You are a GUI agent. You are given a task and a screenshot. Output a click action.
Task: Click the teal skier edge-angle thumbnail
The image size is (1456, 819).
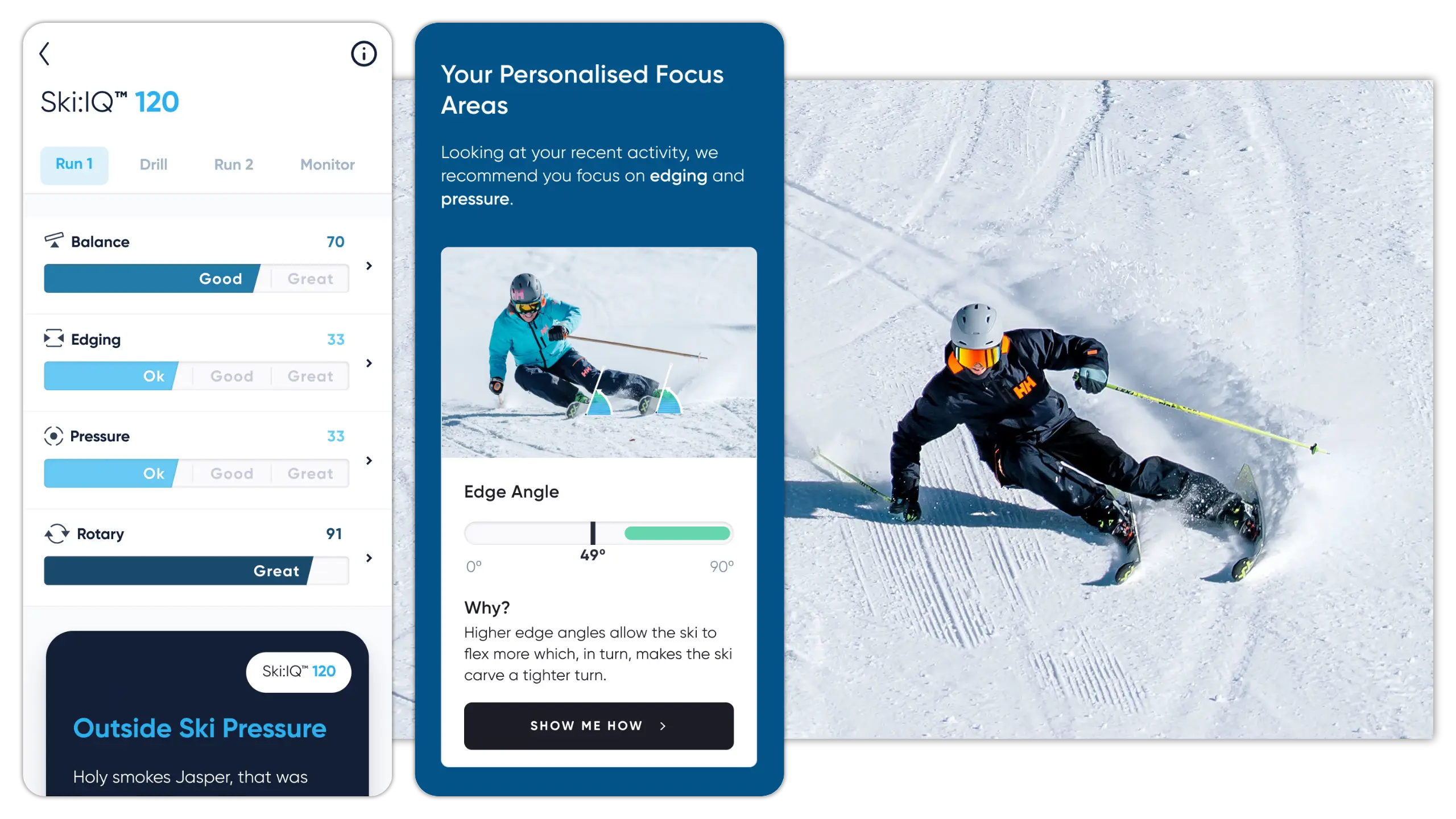598,352
